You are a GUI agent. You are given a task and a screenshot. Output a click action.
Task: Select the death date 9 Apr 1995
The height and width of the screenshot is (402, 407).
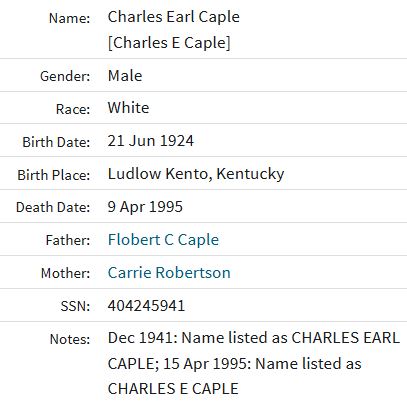pos(145,207)
